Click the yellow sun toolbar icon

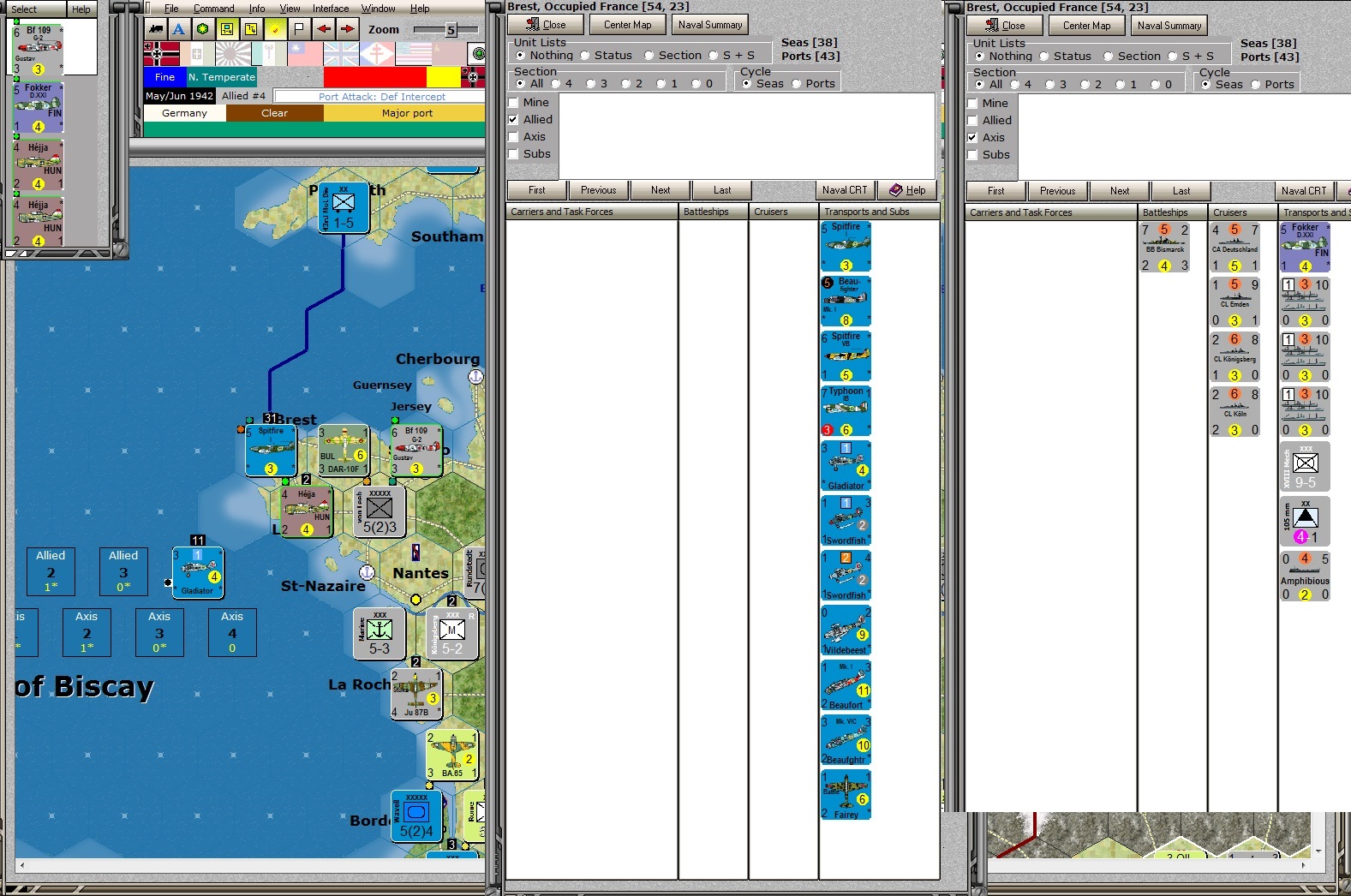point(275,29)
